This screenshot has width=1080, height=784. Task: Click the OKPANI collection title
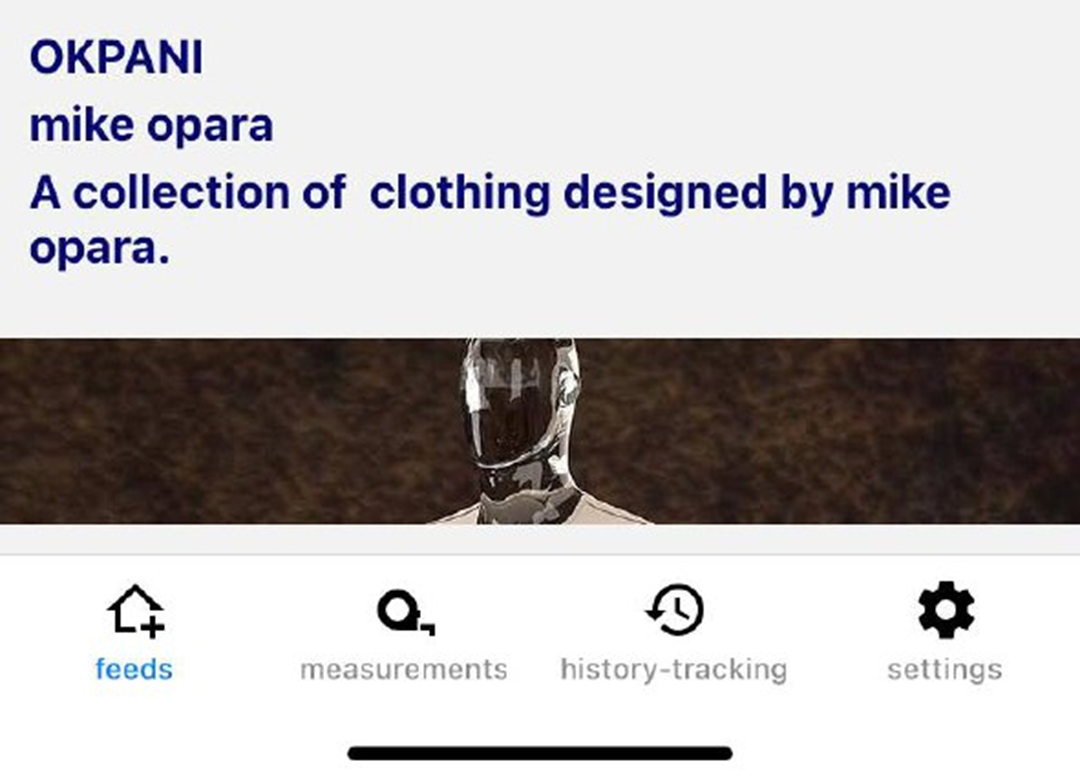[x=116, y=57]
